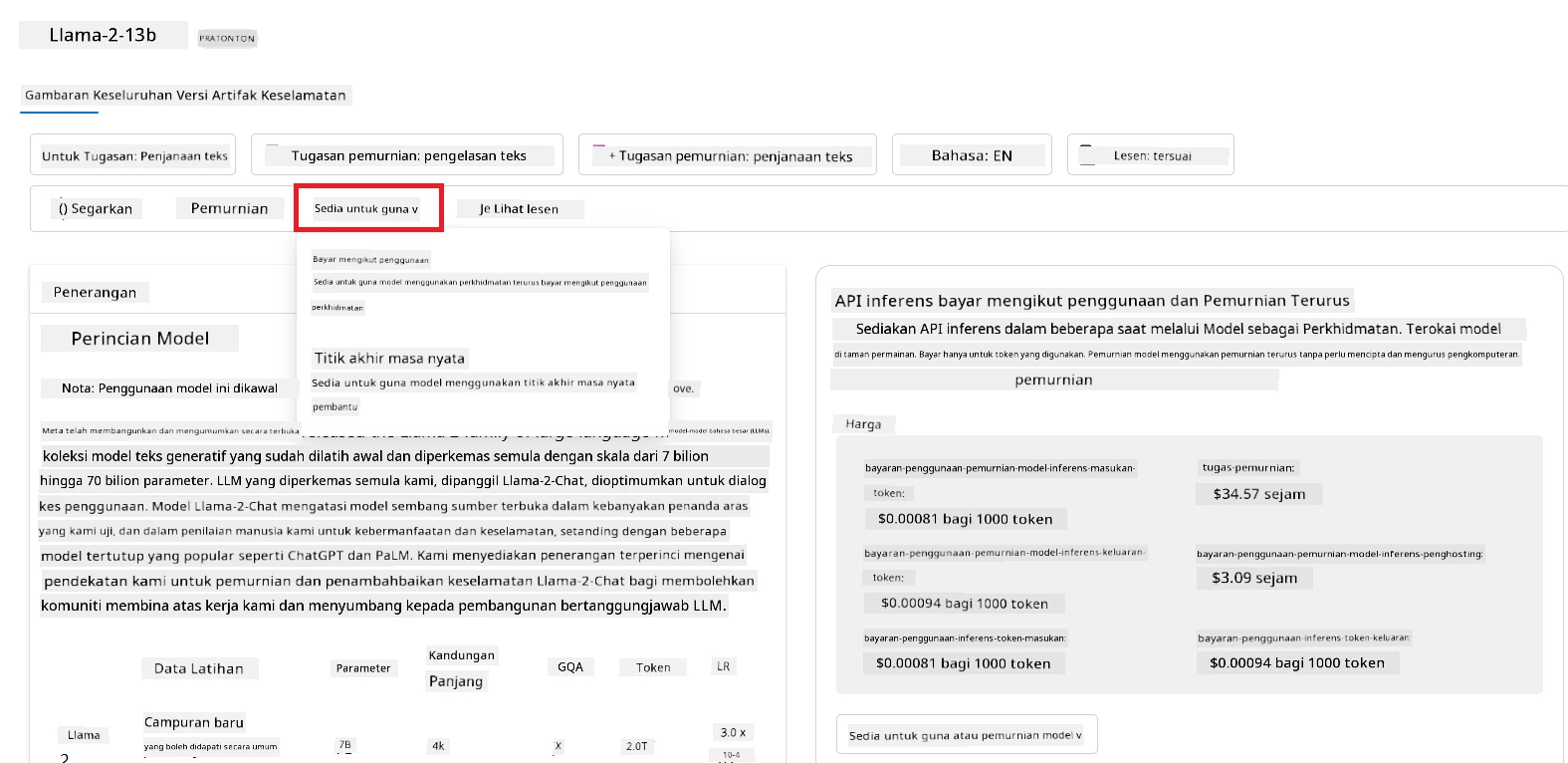Click Tugasan pemurnian: pengelasan teks tag

click(407, 155)
